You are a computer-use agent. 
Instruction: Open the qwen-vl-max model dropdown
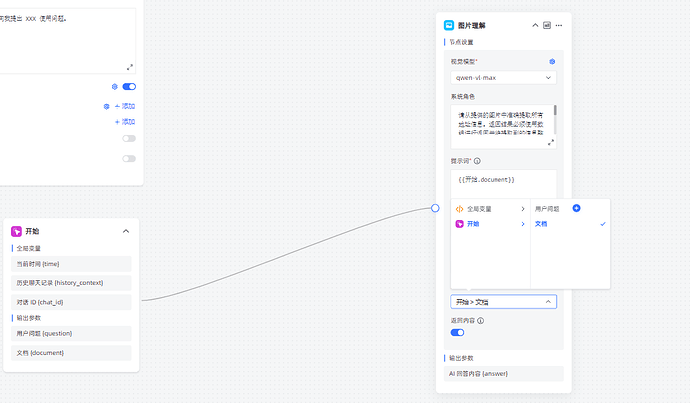coord(503,77)
